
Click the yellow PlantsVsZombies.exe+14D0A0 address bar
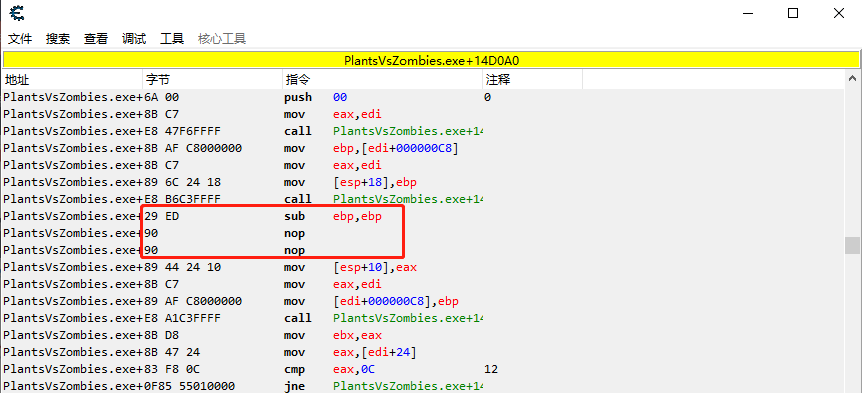(431, 60)
